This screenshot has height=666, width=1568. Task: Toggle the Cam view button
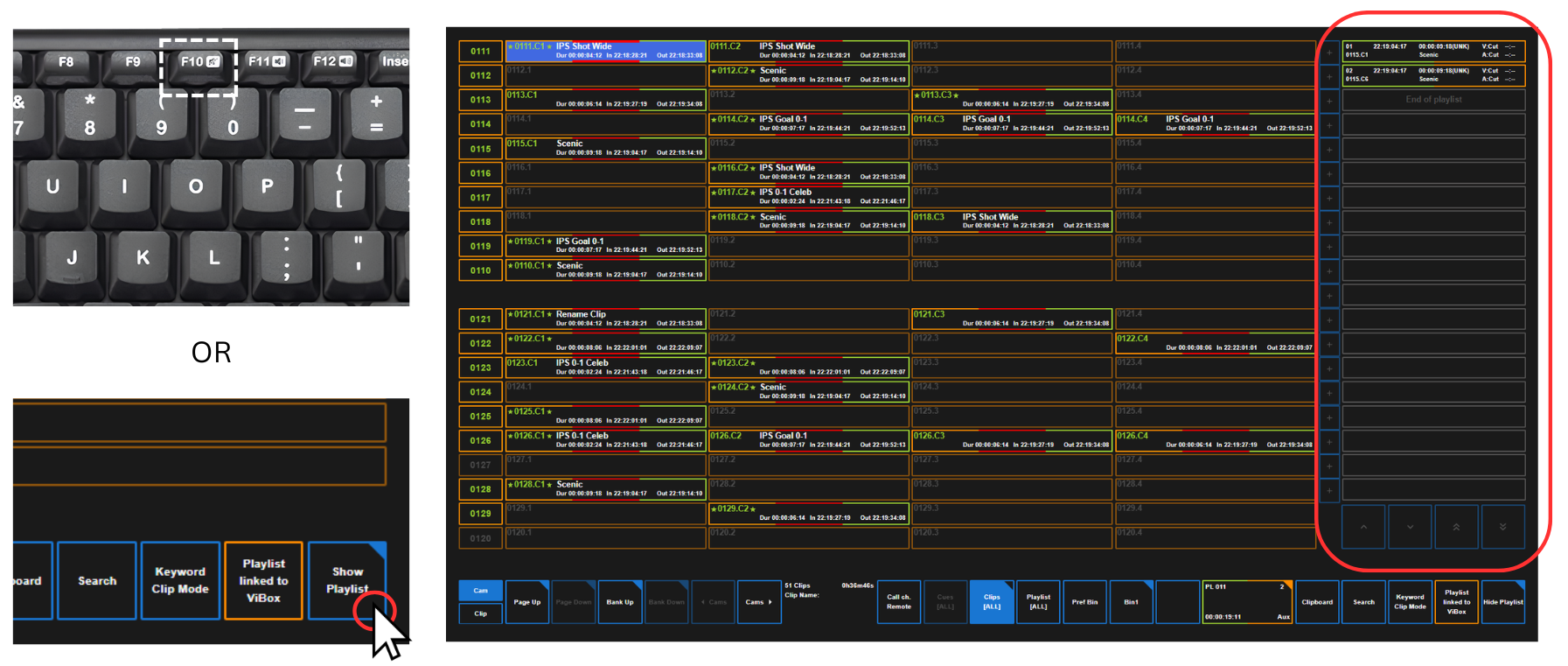pyautogui.click(x=481, y=591)
